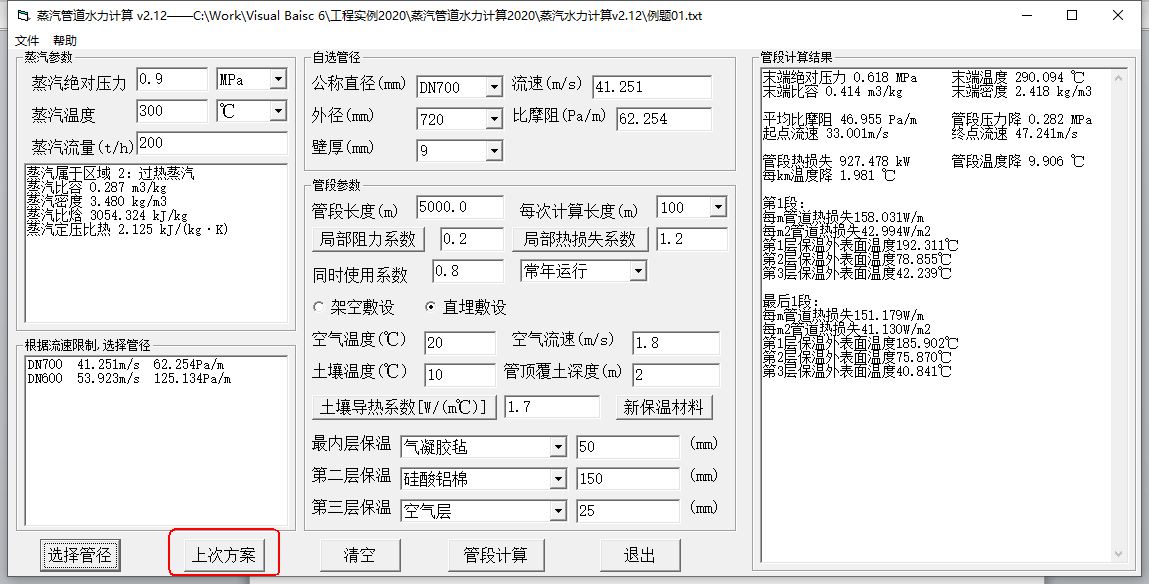Select DN600 row in pipe diameter list
Image resolution: width=1149 pixels, height=584 pixels.
pyautogui.click(x=129, y=379)
